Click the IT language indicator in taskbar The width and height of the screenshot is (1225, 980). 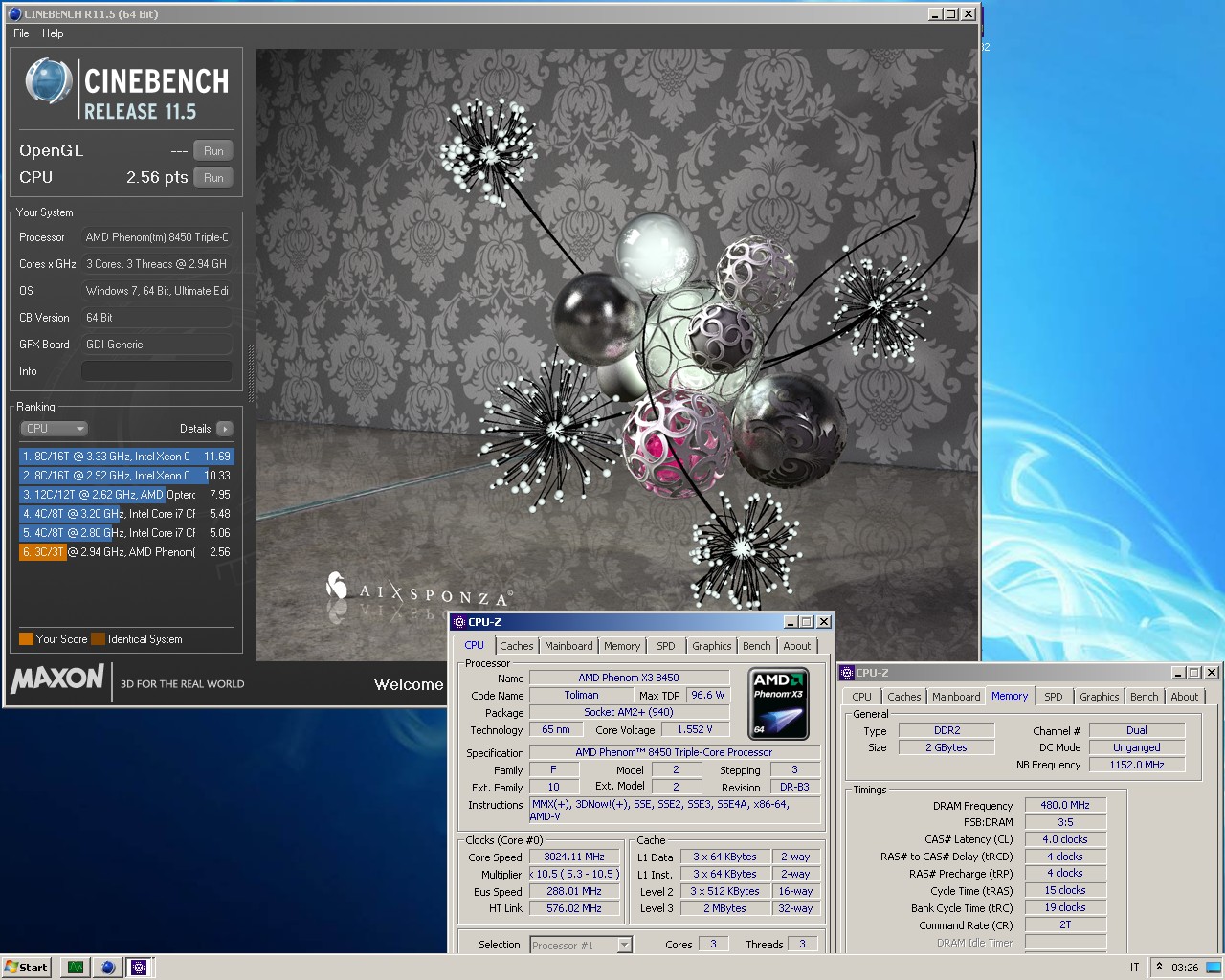click(1134, 968)
